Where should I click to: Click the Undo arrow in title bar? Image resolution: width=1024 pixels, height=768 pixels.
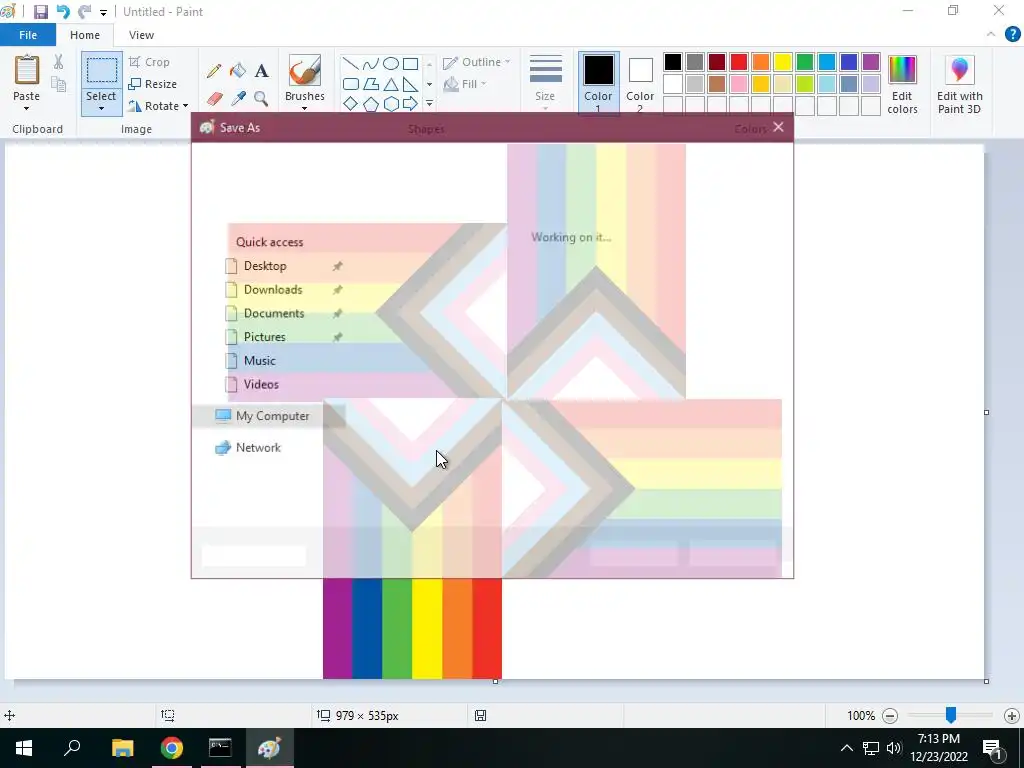click(63, 12)
